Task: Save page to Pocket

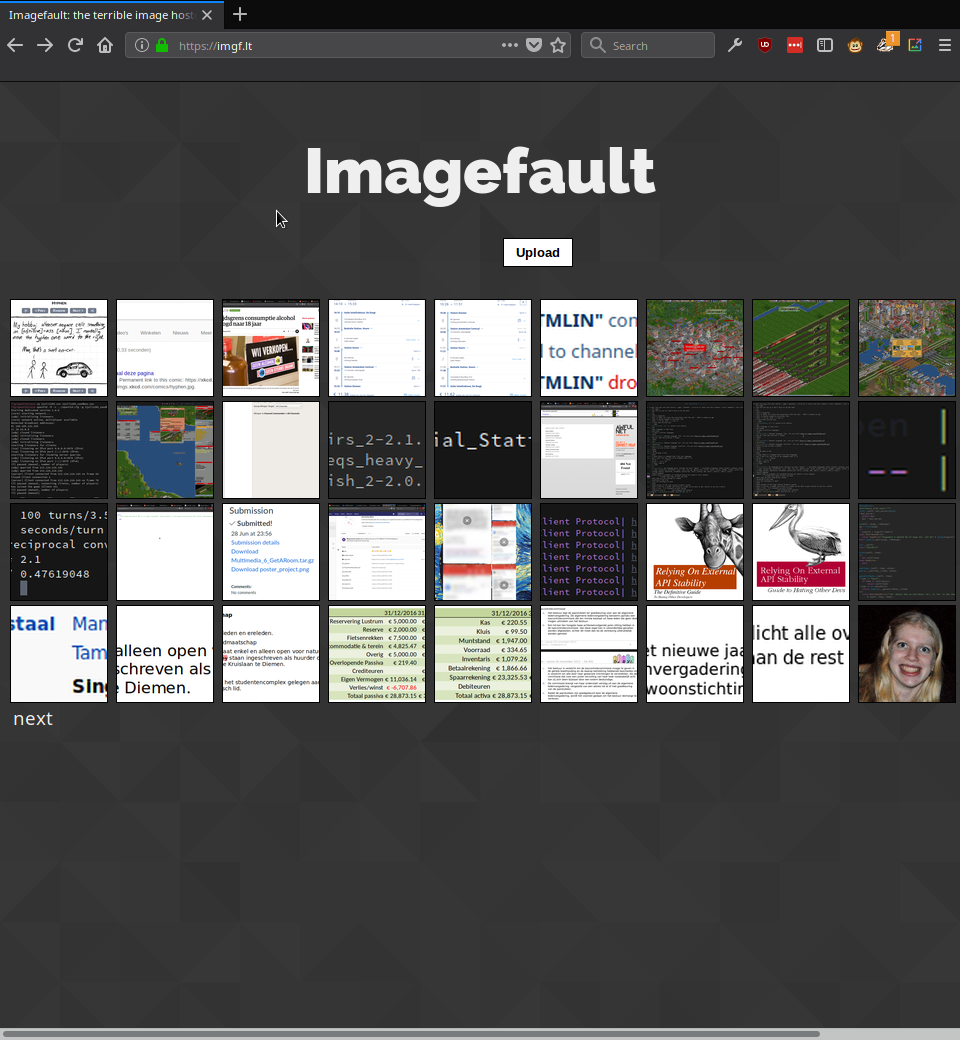Action: pyautogui.click(x=534, y=45)
